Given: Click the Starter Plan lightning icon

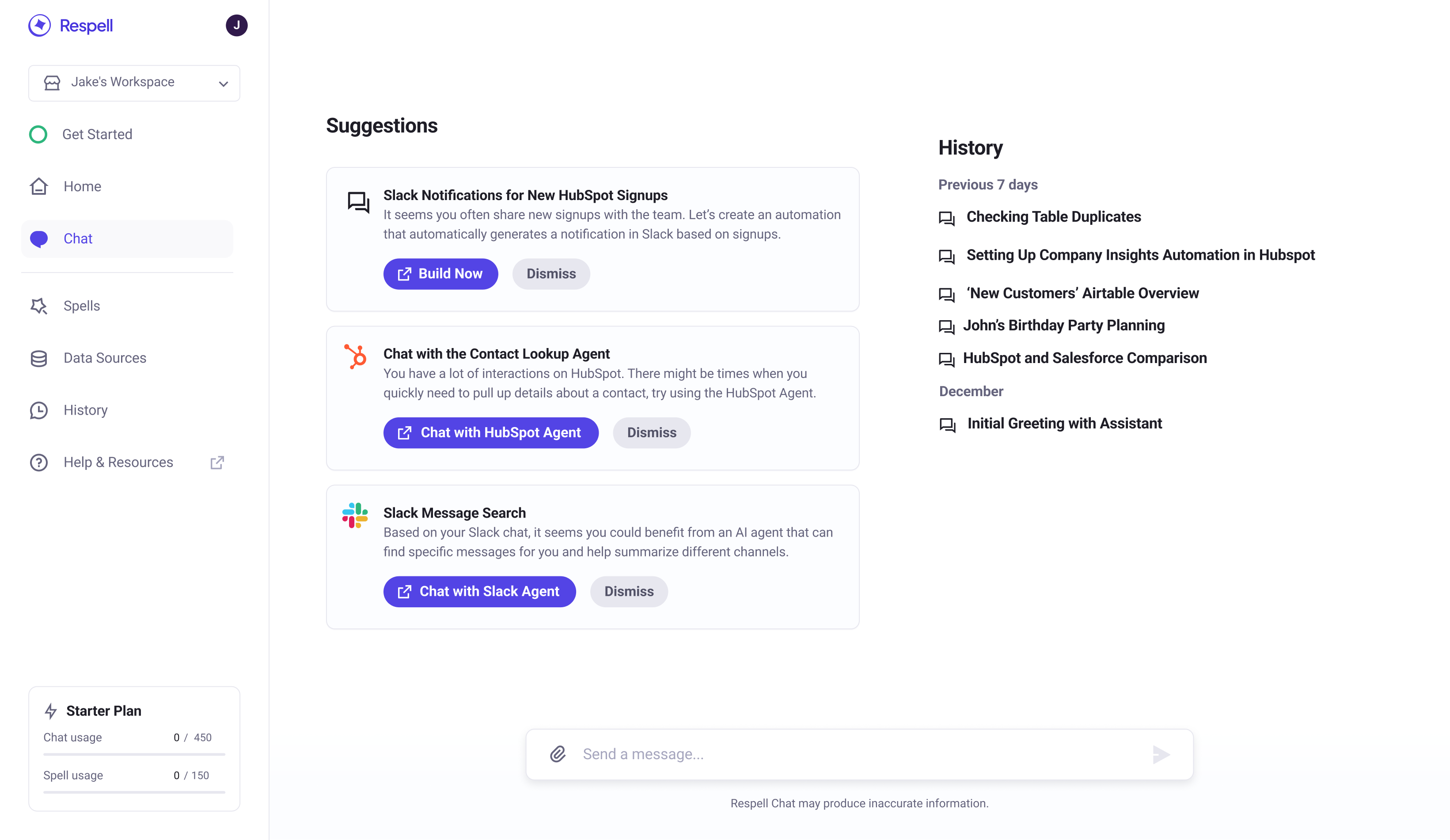Looking at the screenshot, I should [x=51, y=711].
